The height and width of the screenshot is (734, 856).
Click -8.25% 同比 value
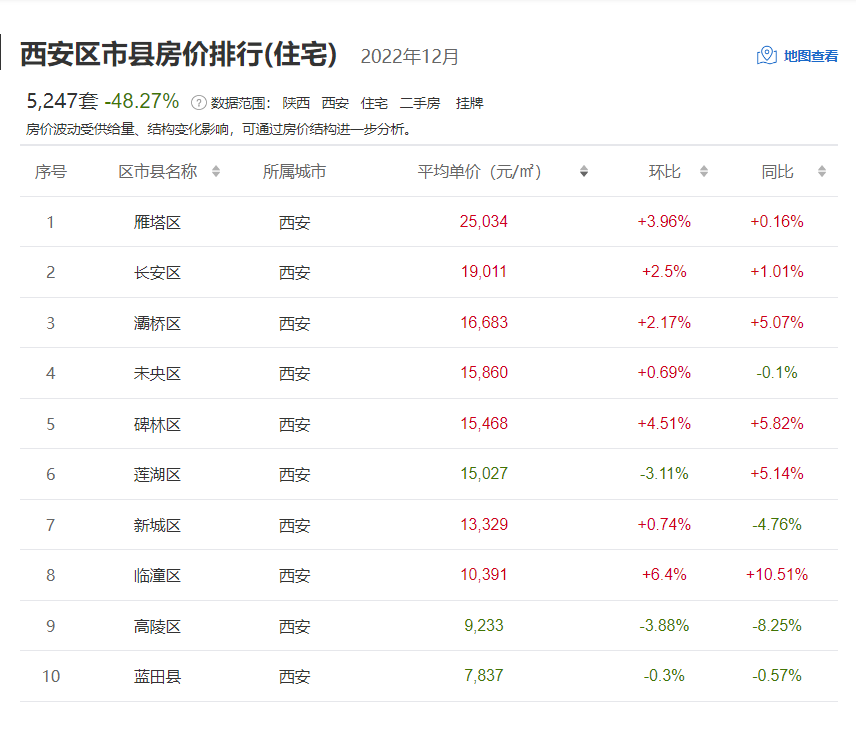coord(777,625)
